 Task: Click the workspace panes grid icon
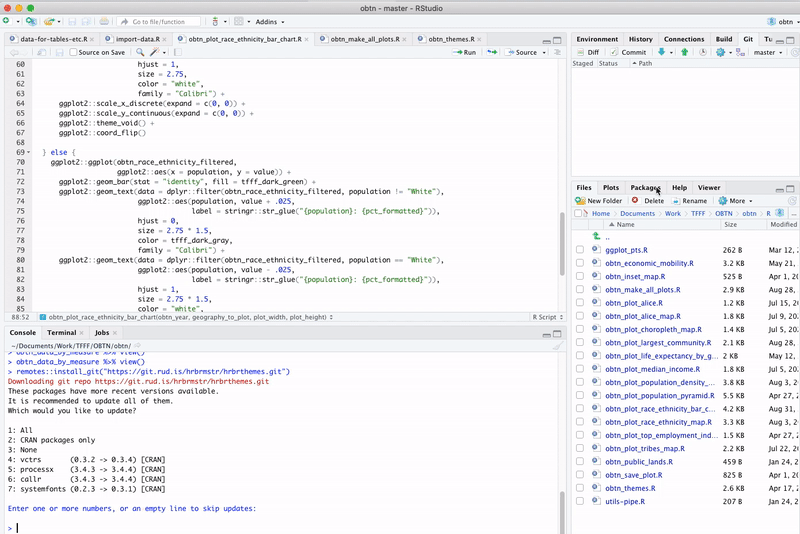point(239,21)
